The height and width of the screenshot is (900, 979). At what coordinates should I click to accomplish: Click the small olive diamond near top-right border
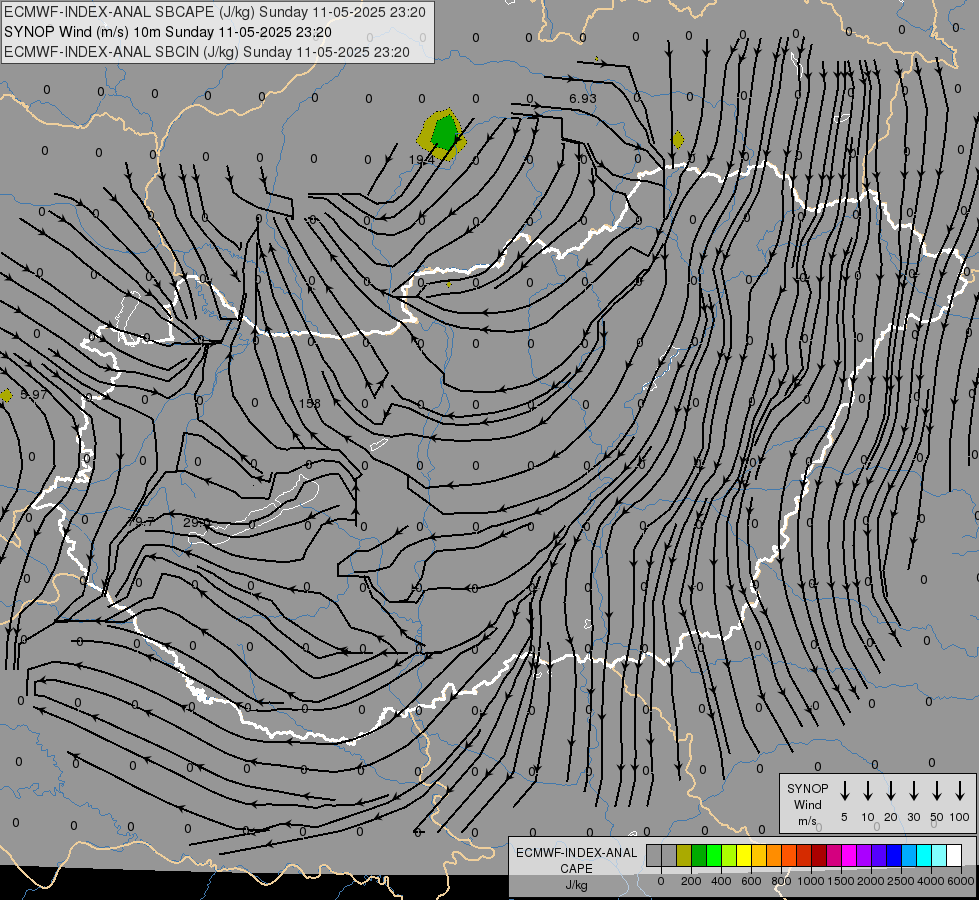tap(678, 140)
